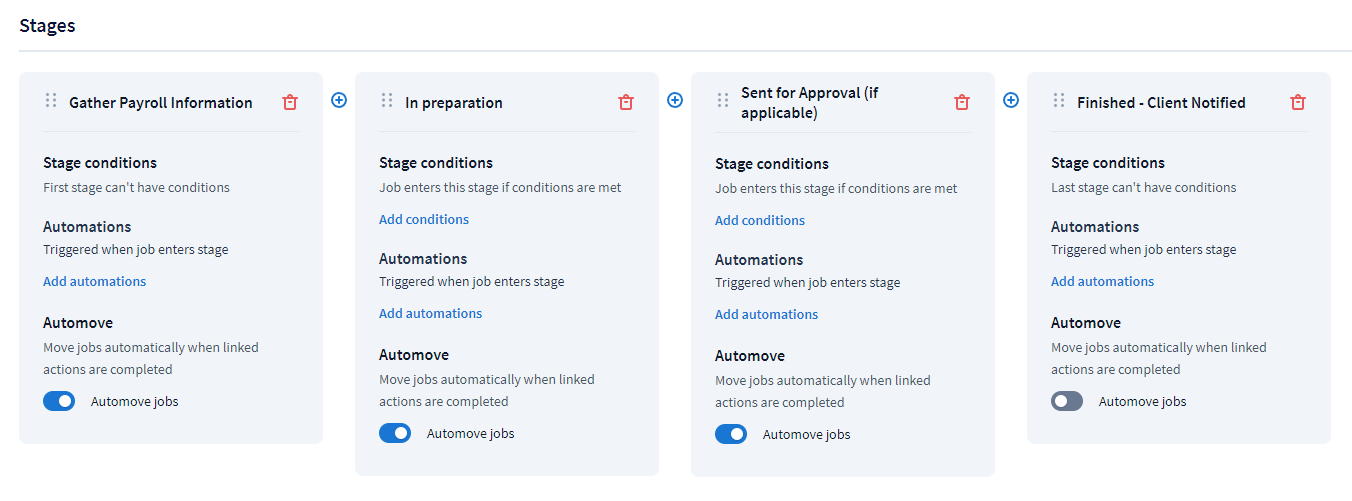Grab the Gather Payroll Information drag handle
Image resolution: width=1352 pixels, height=501 pixels.
[51, 101]
